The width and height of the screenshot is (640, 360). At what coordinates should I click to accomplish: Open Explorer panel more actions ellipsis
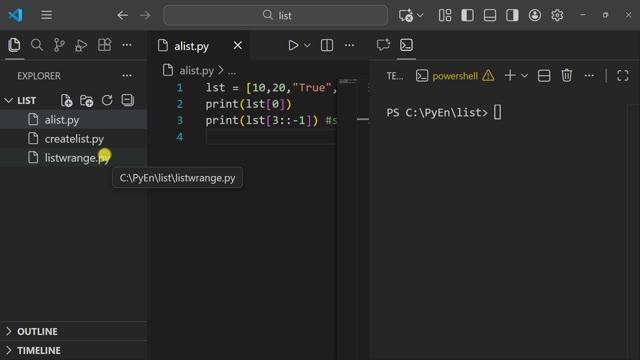point(127,76)
